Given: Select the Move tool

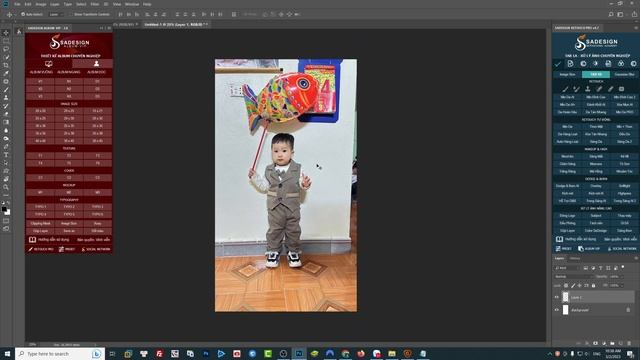Looking at the screenshot, I should tap(6, 33).
